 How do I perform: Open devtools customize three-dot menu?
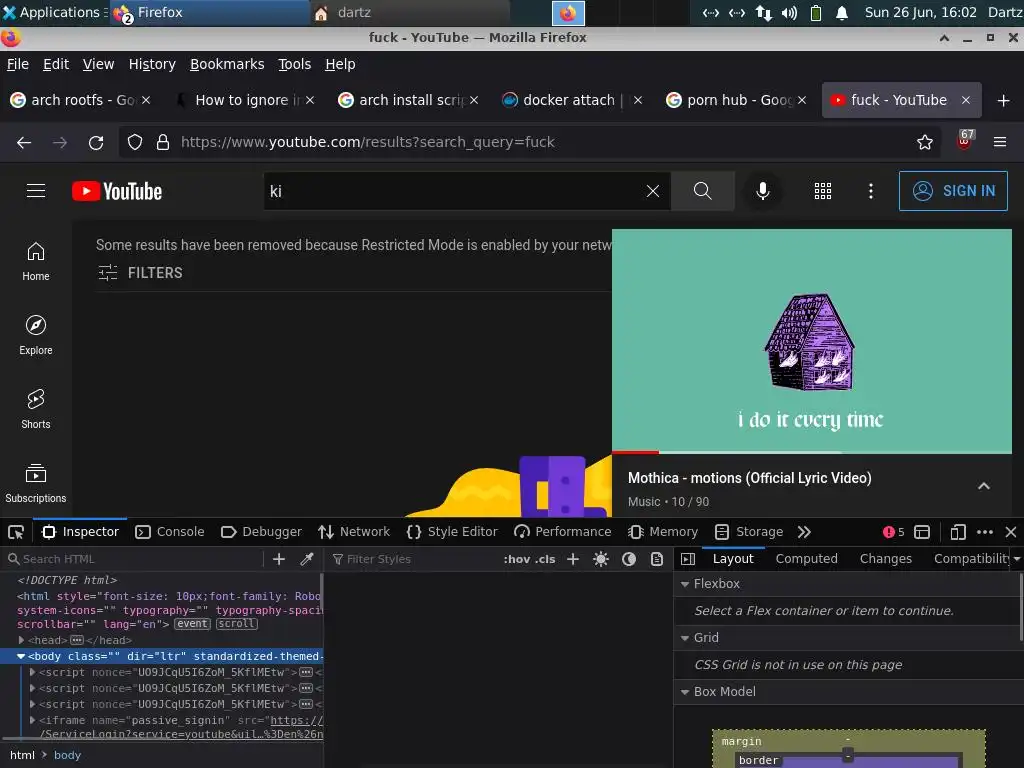click(x=985, y=532)
